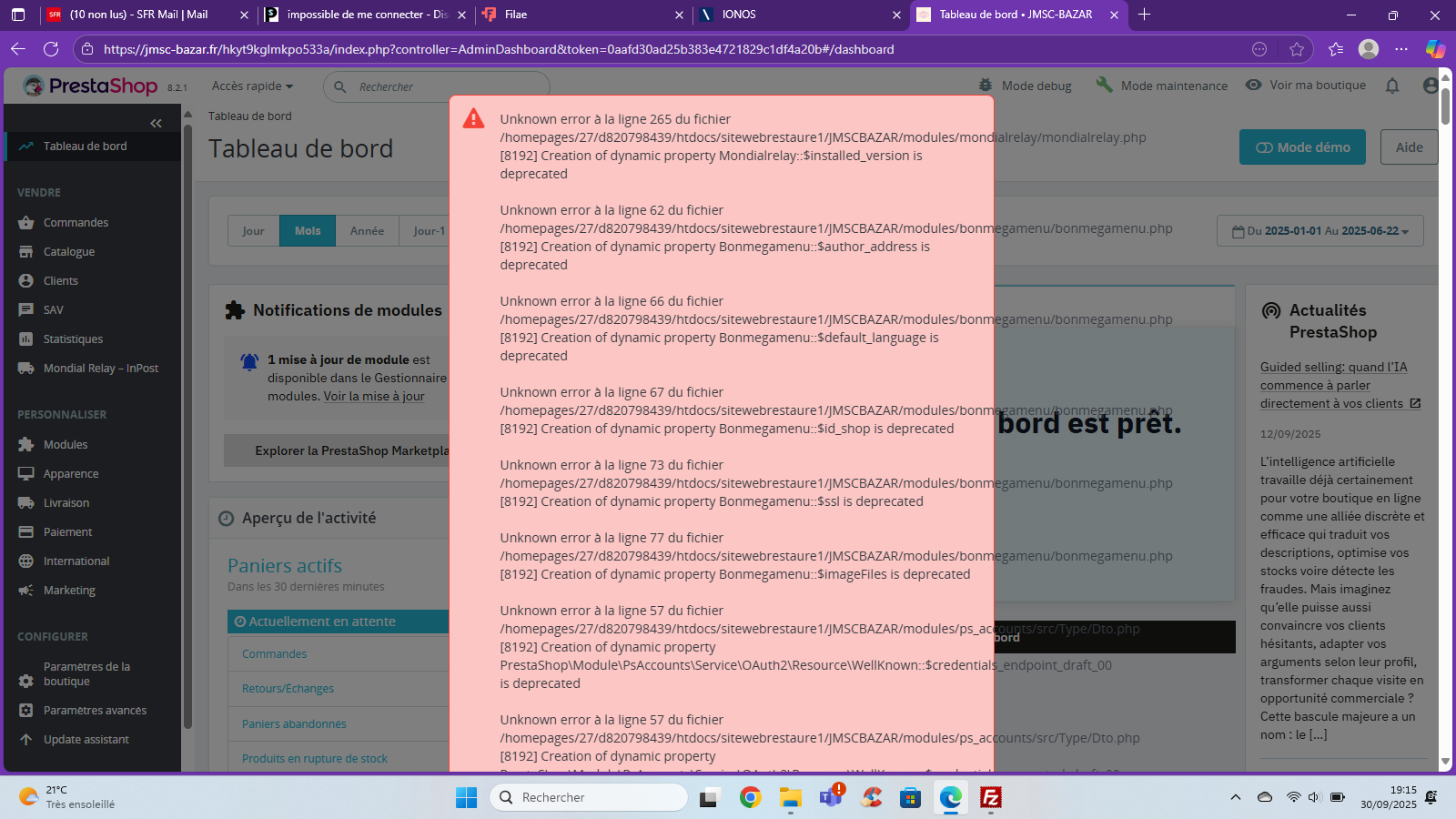Open Clients sidebar entry
The width and height of the screenshot is (1456, 819).
coord(61,280)
